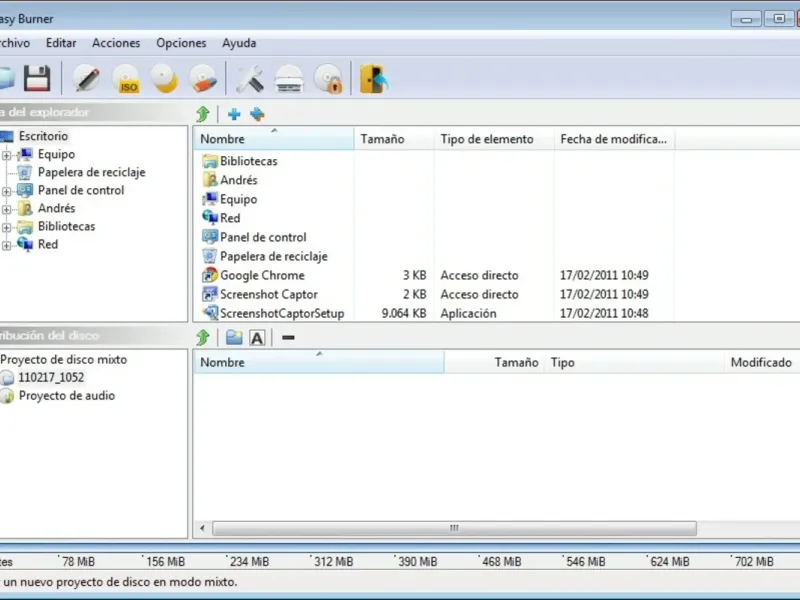Expand the Red tree node
The image size is (800, 600).
7,245
